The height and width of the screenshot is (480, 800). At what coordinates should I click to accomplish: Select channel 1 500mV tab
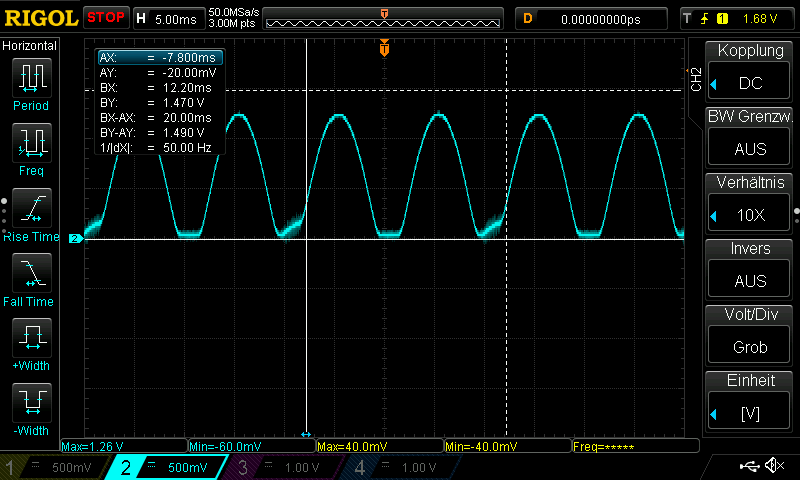pos(54,467)
